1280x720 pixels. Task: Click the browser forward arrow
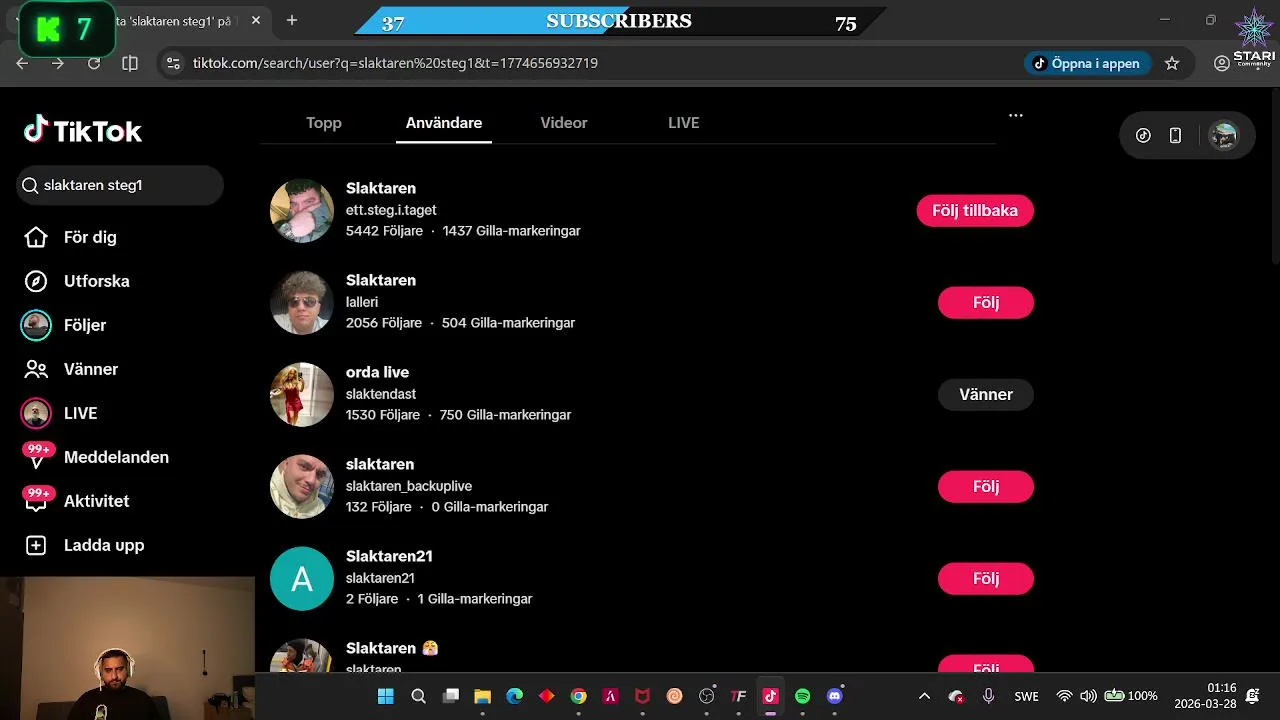[58, 63]
